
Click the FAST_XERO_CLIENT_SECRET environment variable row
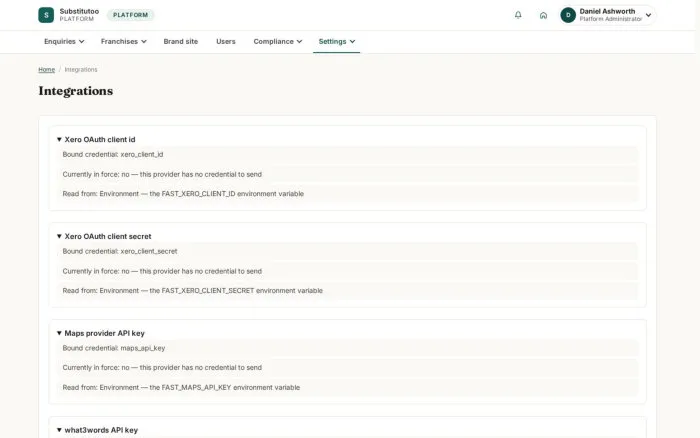tap(347, 291)
